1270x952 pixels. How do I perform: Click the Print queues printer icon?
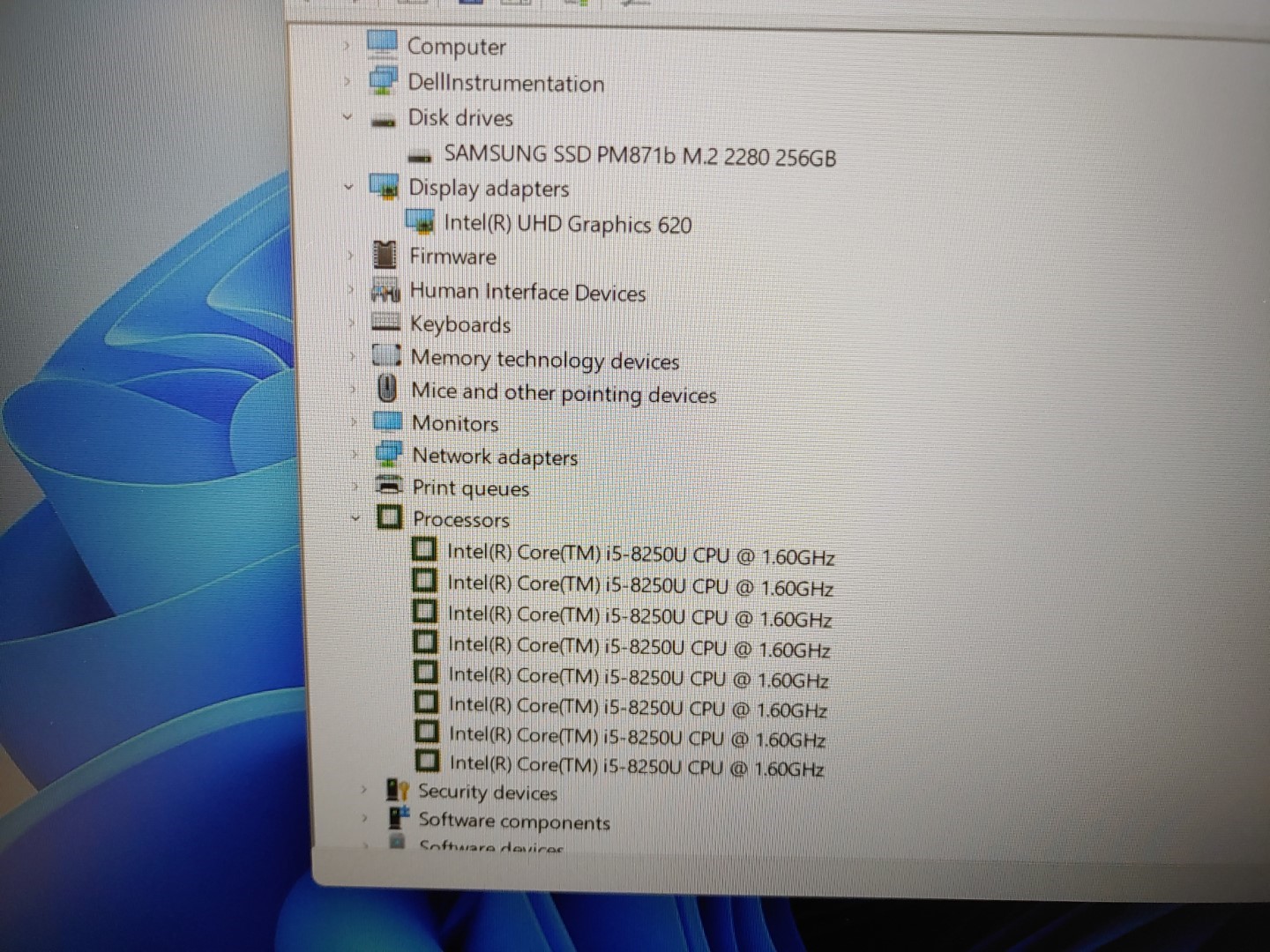tap(390, 486)
